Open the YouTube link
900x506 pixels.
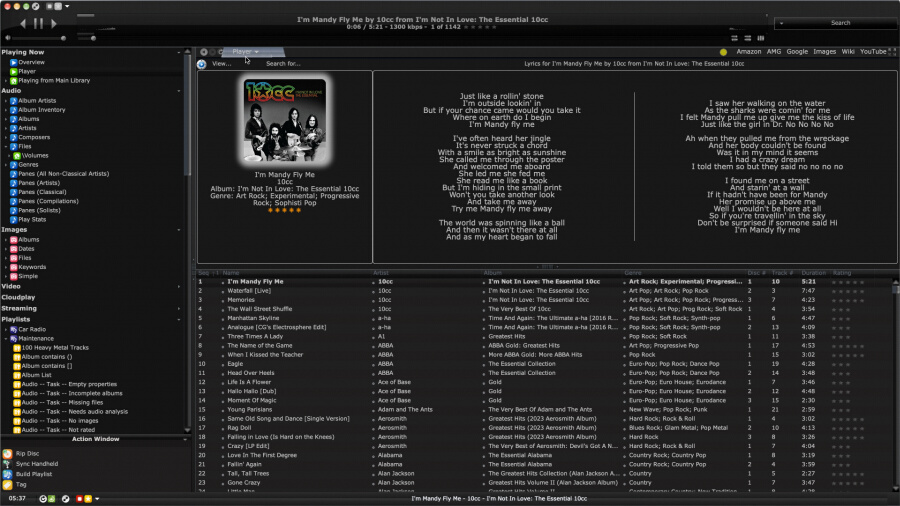[872, 52]
